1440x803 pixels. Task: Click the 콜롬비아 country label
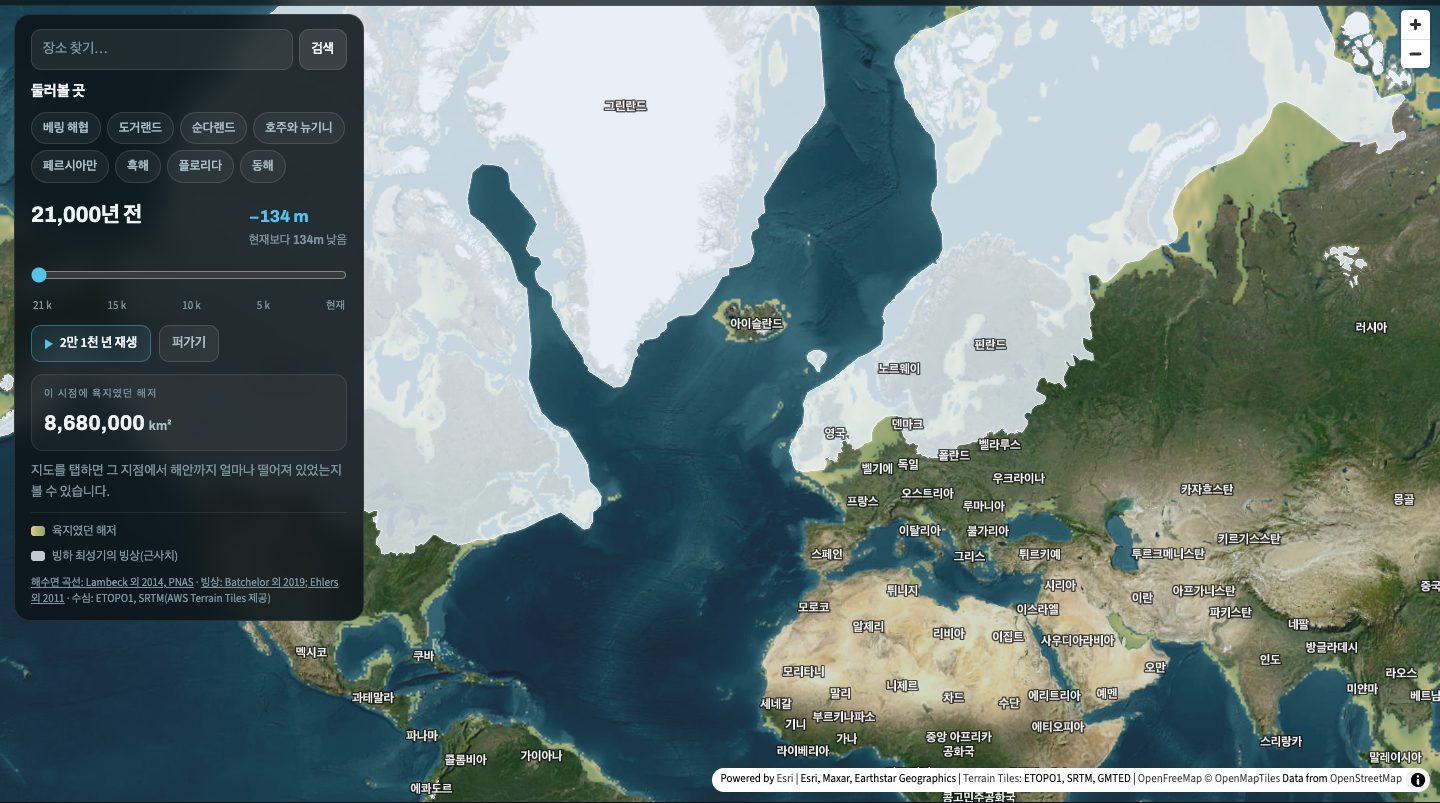[x=465, y=760]
